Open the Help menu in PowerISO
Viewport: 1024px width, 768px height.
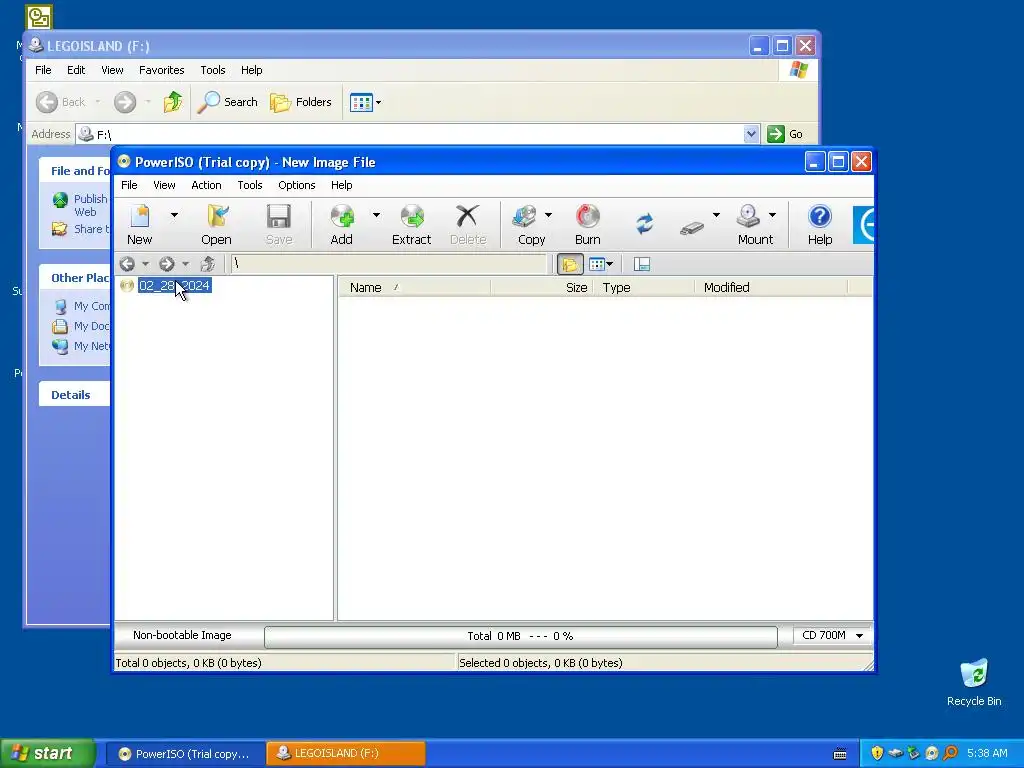[x=342, y=185]
